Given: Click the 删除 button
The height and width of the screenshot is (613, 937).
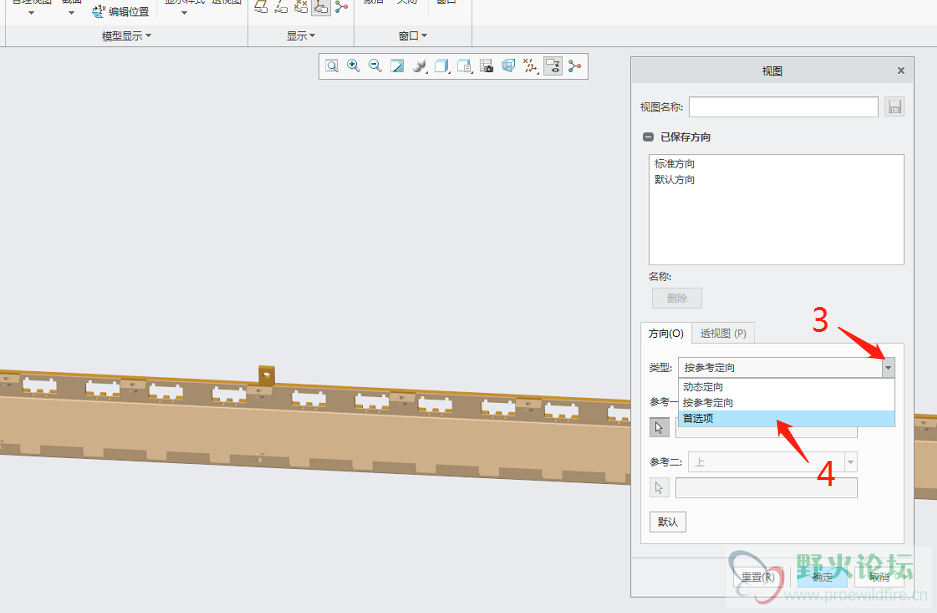Looking at the screenshot, I should [676, 298].
